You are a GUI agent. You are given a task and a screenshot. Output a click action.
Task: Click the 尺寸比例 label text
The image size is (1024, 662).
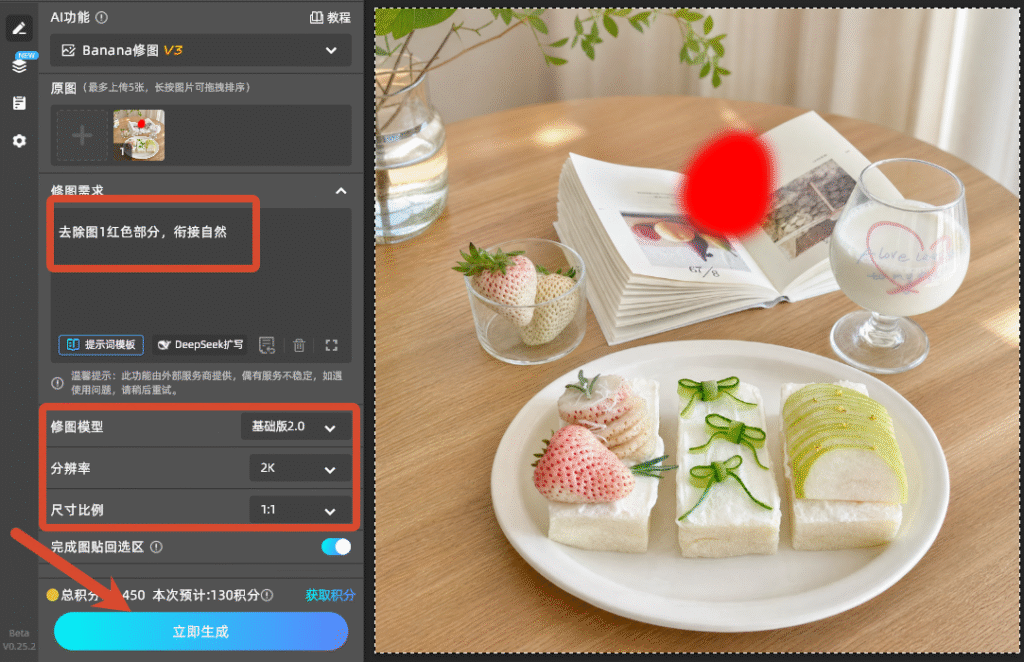point(77,510)
